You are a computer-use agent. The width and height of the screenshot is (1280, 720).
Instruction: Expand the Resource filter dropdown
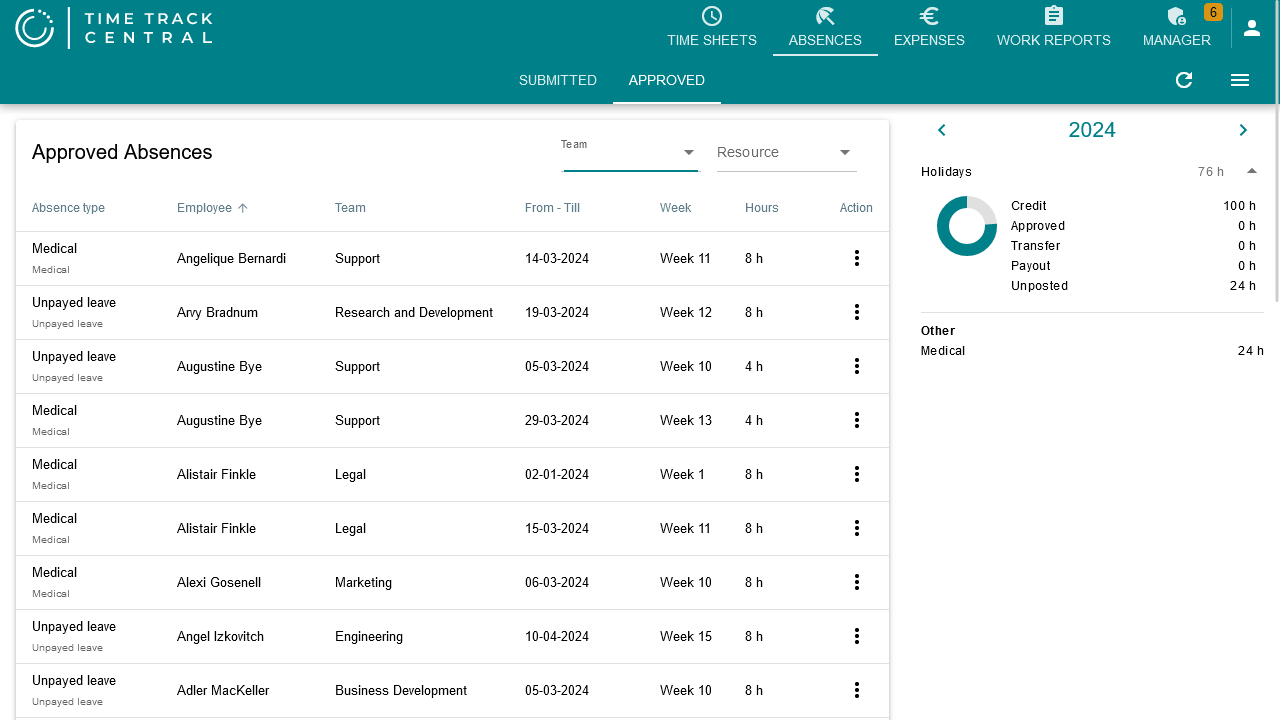tap(845, 152)
